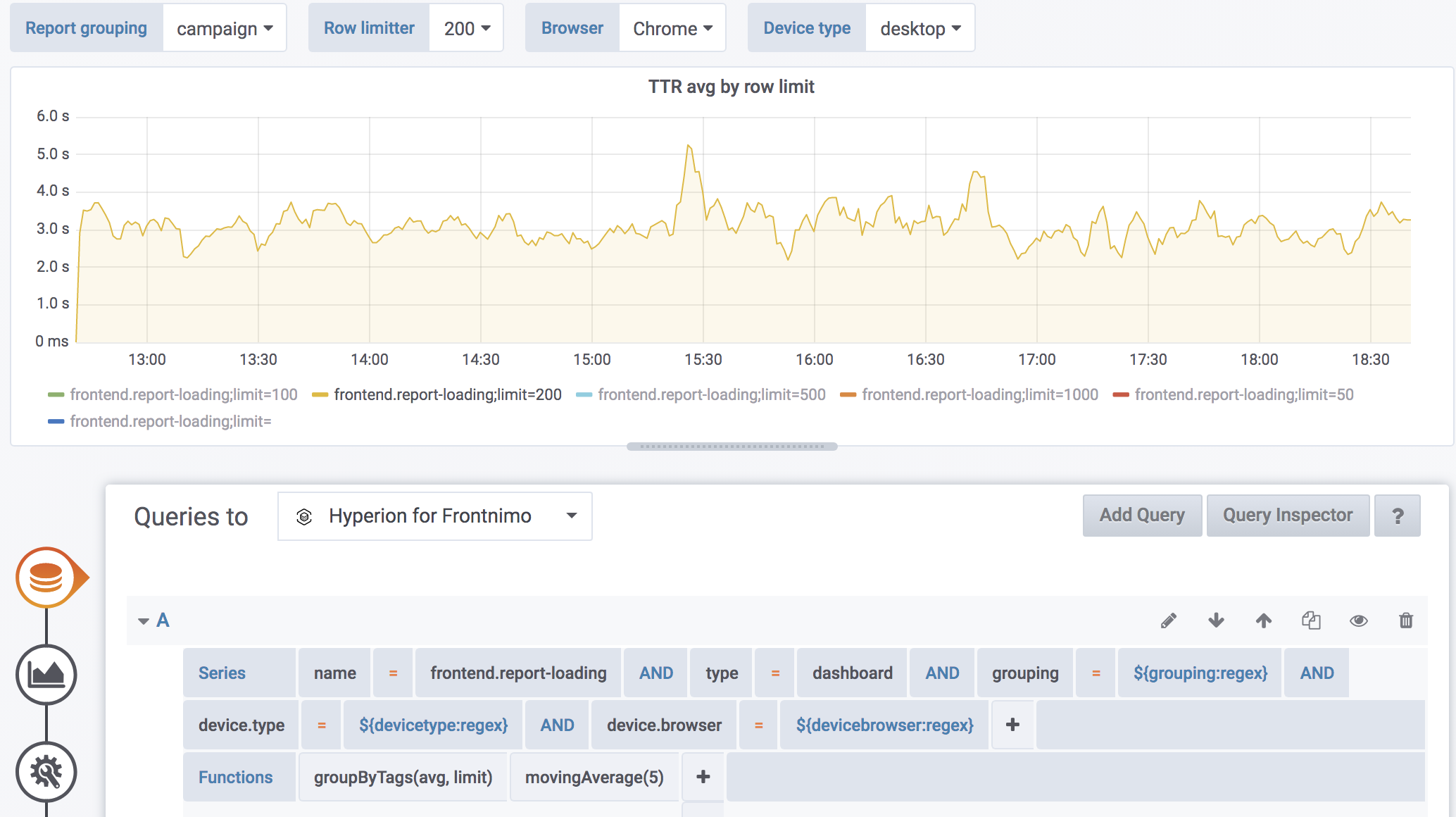This screenshot has width=1456, height=817.
Task: Open the Report grouping campaign dropdown
Action: 224,28
